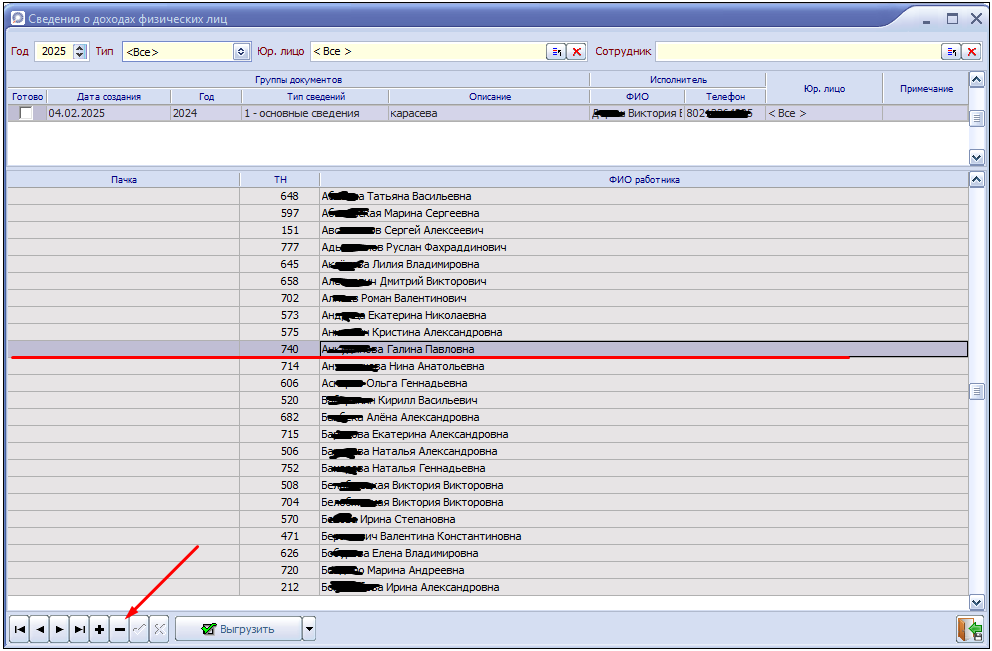The width and height of the screenshot is (992, 651).
Task: Open the Сотрудник selection list icon
Action: [950, 51]
